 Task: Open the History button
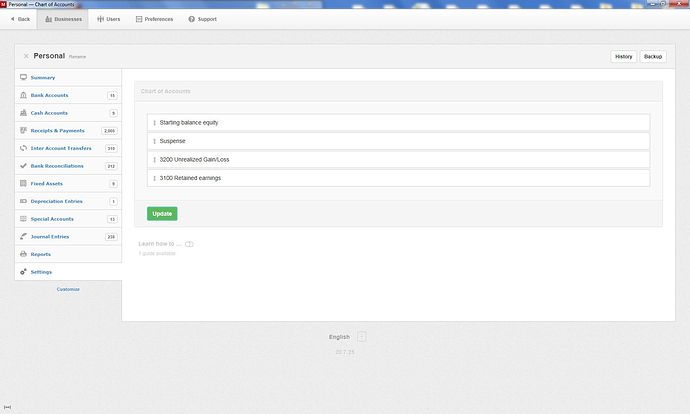point(624,56)
